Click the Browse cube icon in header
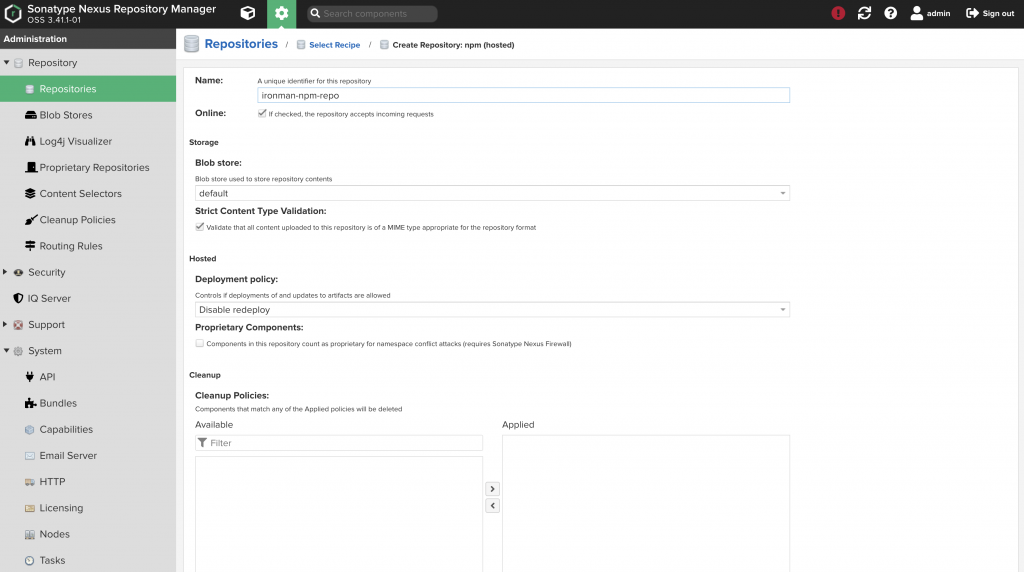The width and height of the screenshot is (1024, 572). pos(247,14)
